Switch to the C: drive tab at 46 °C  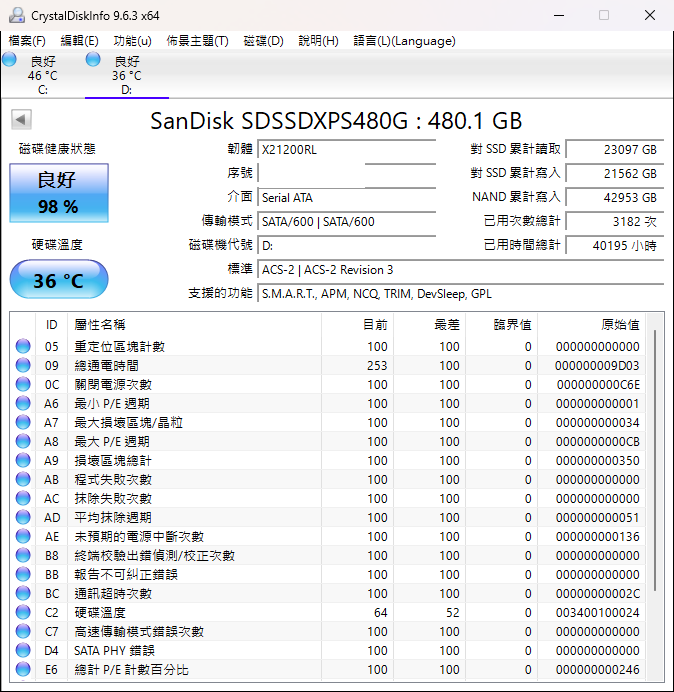43,74
